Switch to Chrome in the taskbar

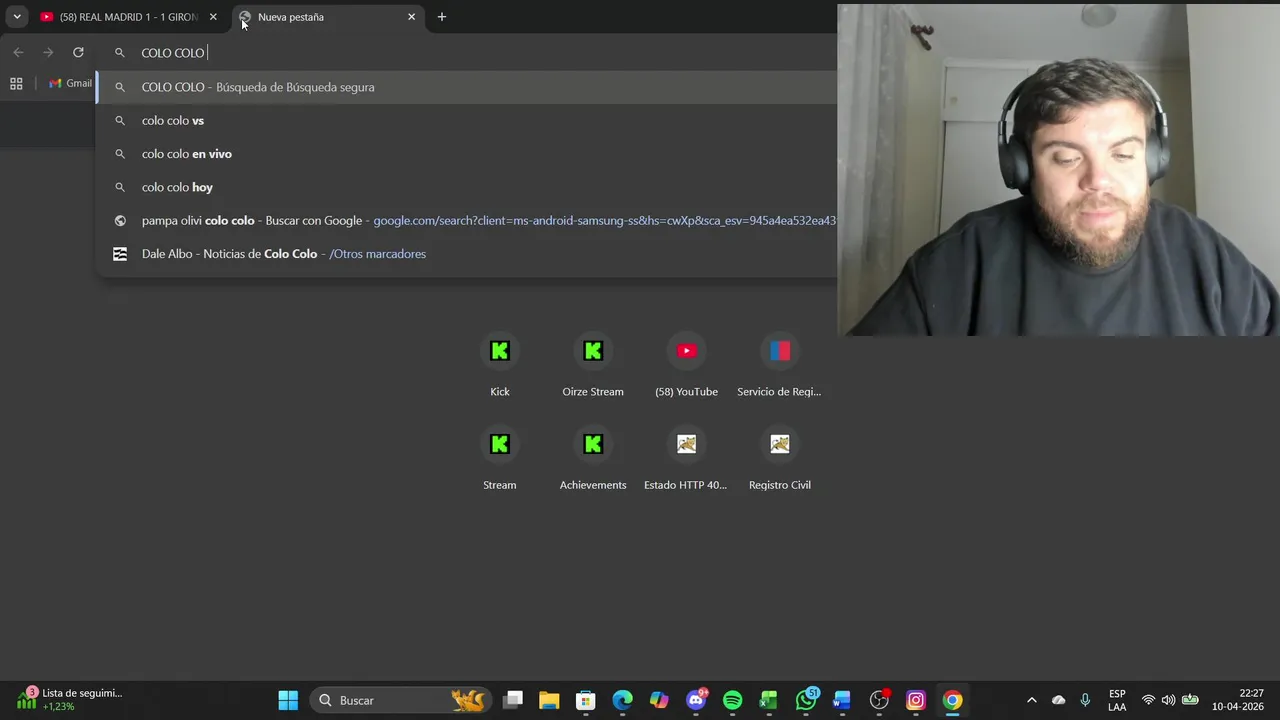(952, 700)
